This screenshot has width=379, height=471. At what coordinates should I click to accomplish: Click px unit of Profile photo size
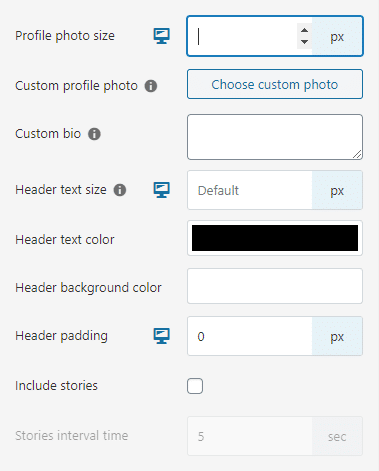[337, 36]
